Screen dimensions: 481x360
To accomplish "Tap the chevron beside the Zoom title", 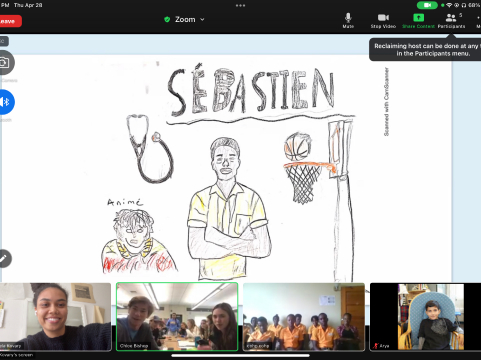I will [202, 20].
